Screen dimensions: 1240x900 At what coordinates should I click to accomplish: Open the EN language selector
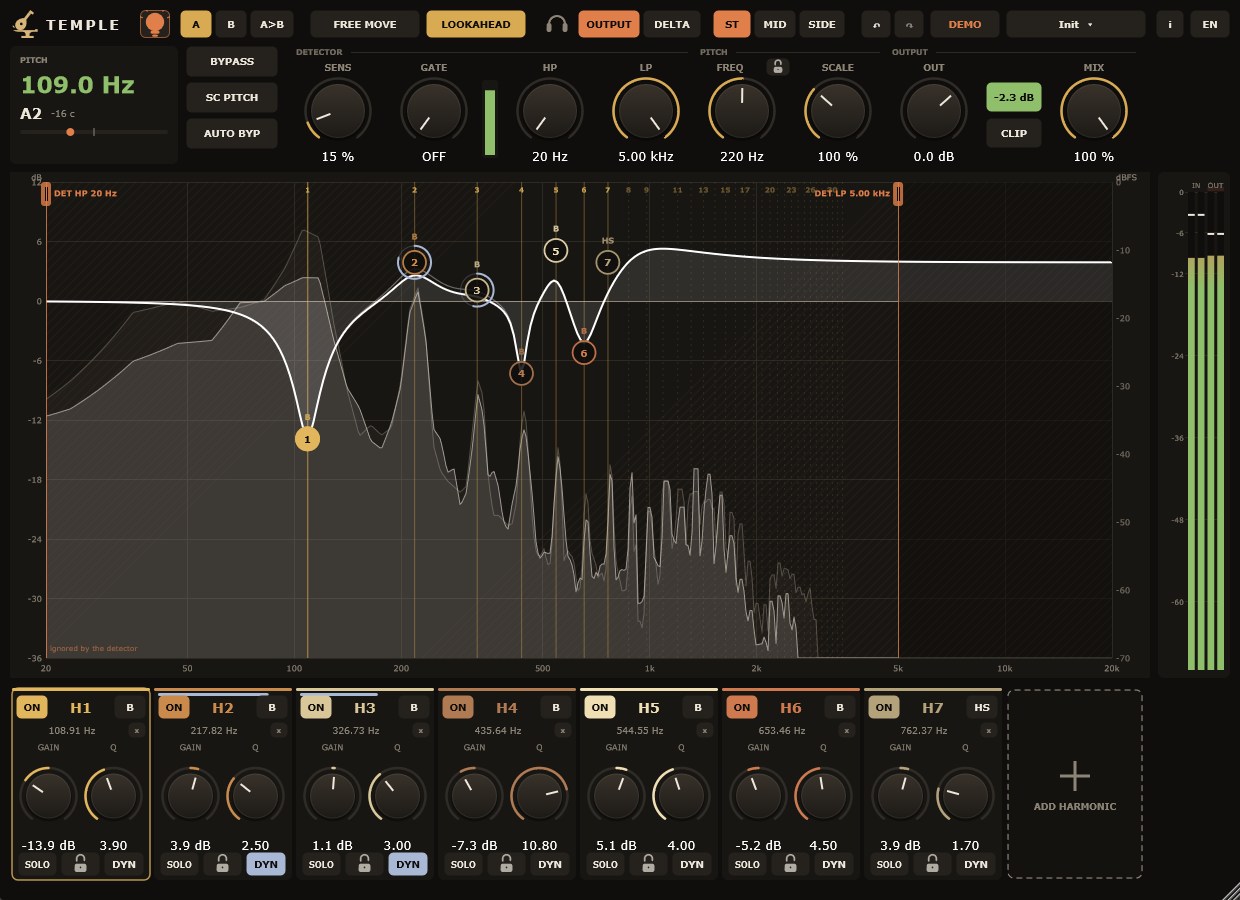coord(1210,24)
